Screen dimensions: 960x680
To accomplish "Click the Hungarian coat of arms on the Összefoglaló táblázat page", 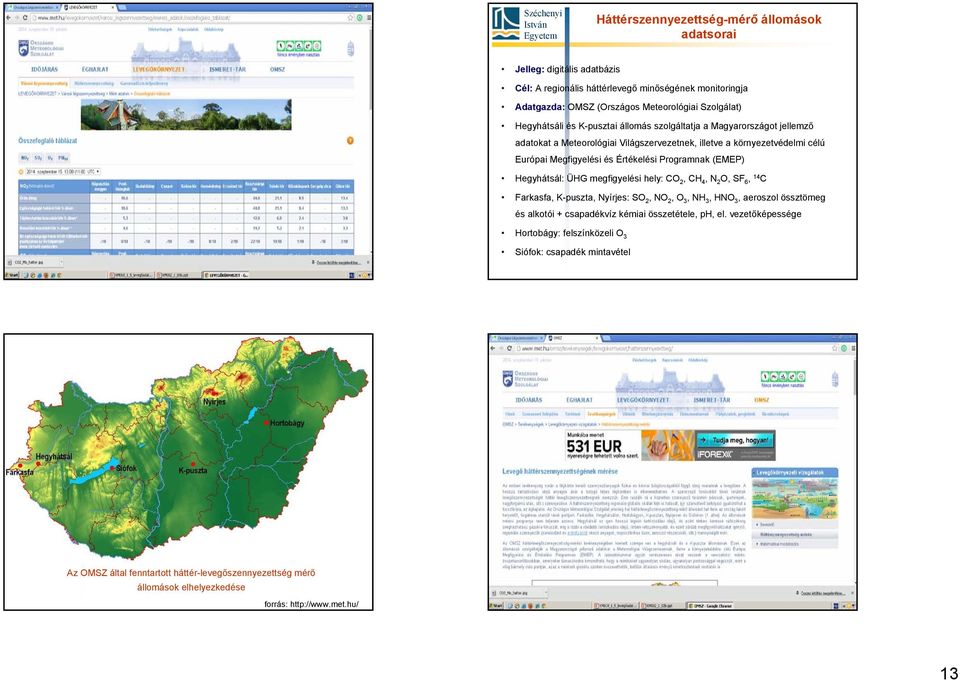I will (x=351, y=48).
